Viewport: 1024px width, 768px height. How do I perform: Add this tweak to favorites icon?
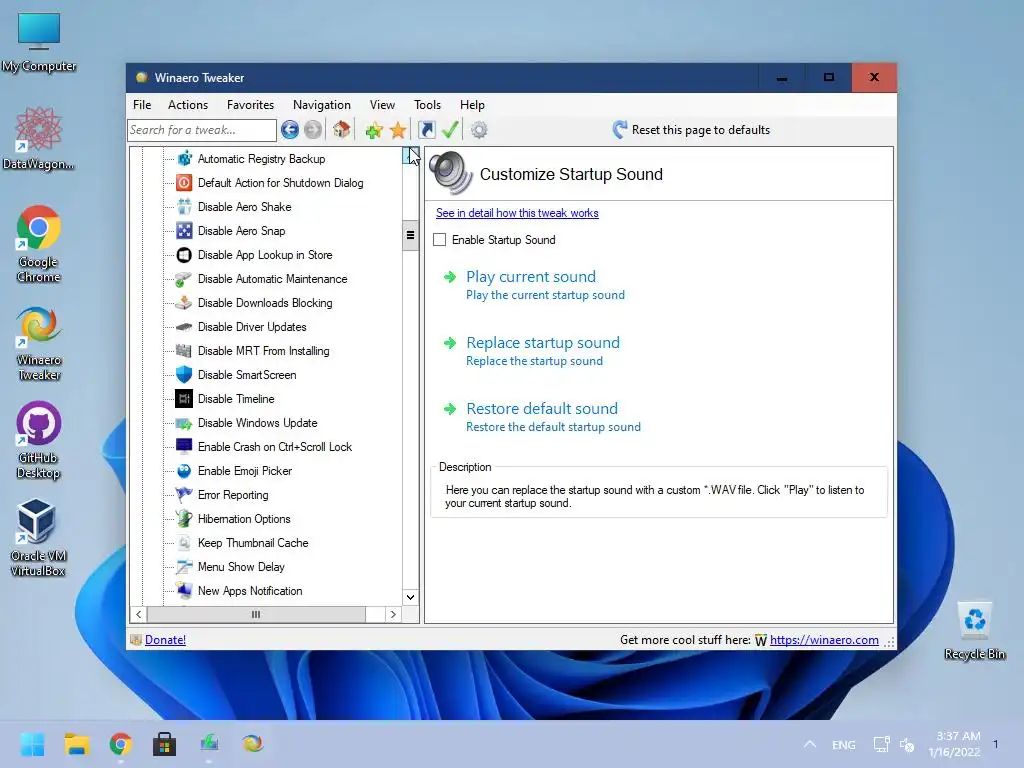pyautogui.click(x=374, y=130)
